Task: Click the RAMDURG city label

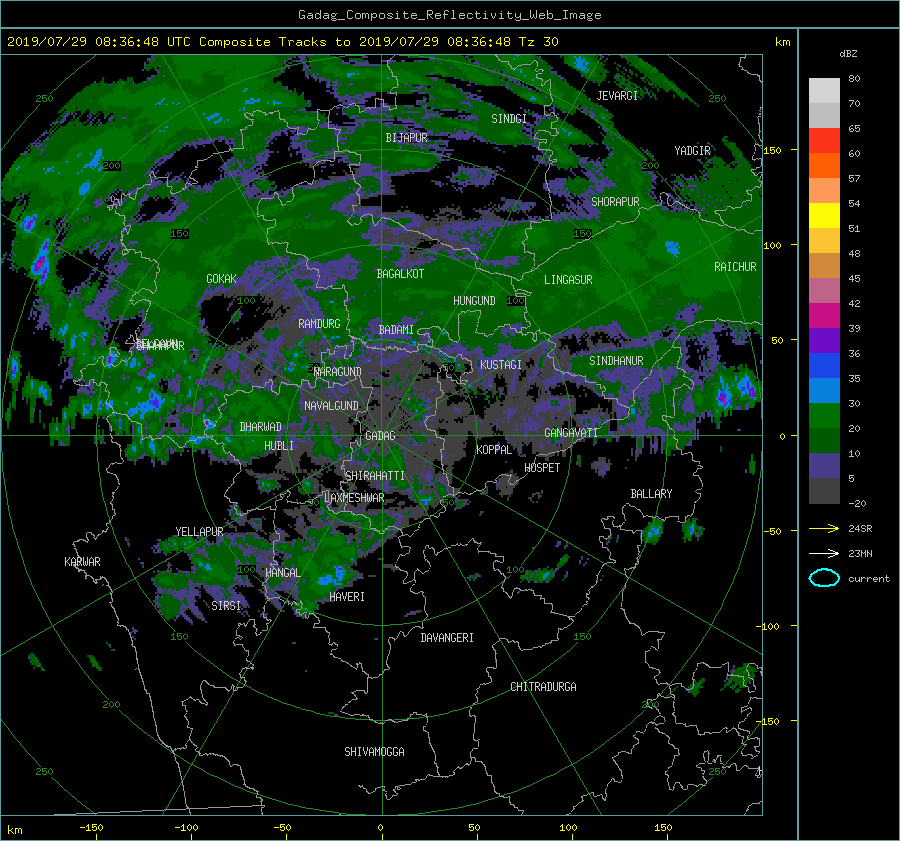Action: (319, 324)
